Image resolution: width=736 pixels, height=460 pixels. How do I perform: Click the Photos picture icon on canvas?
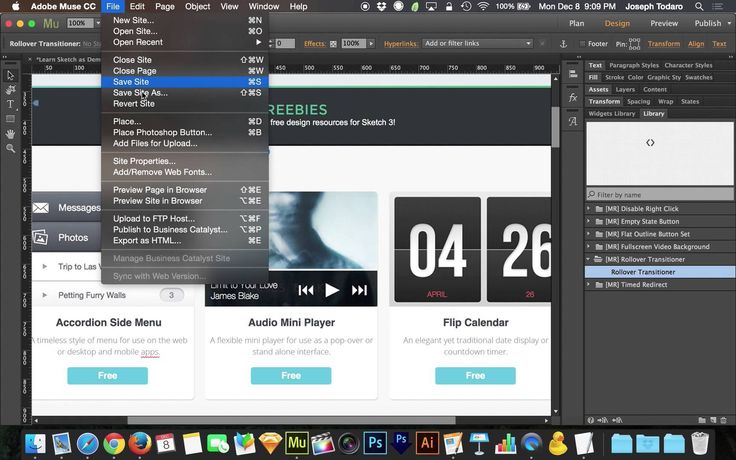click(x=41, y=237)
